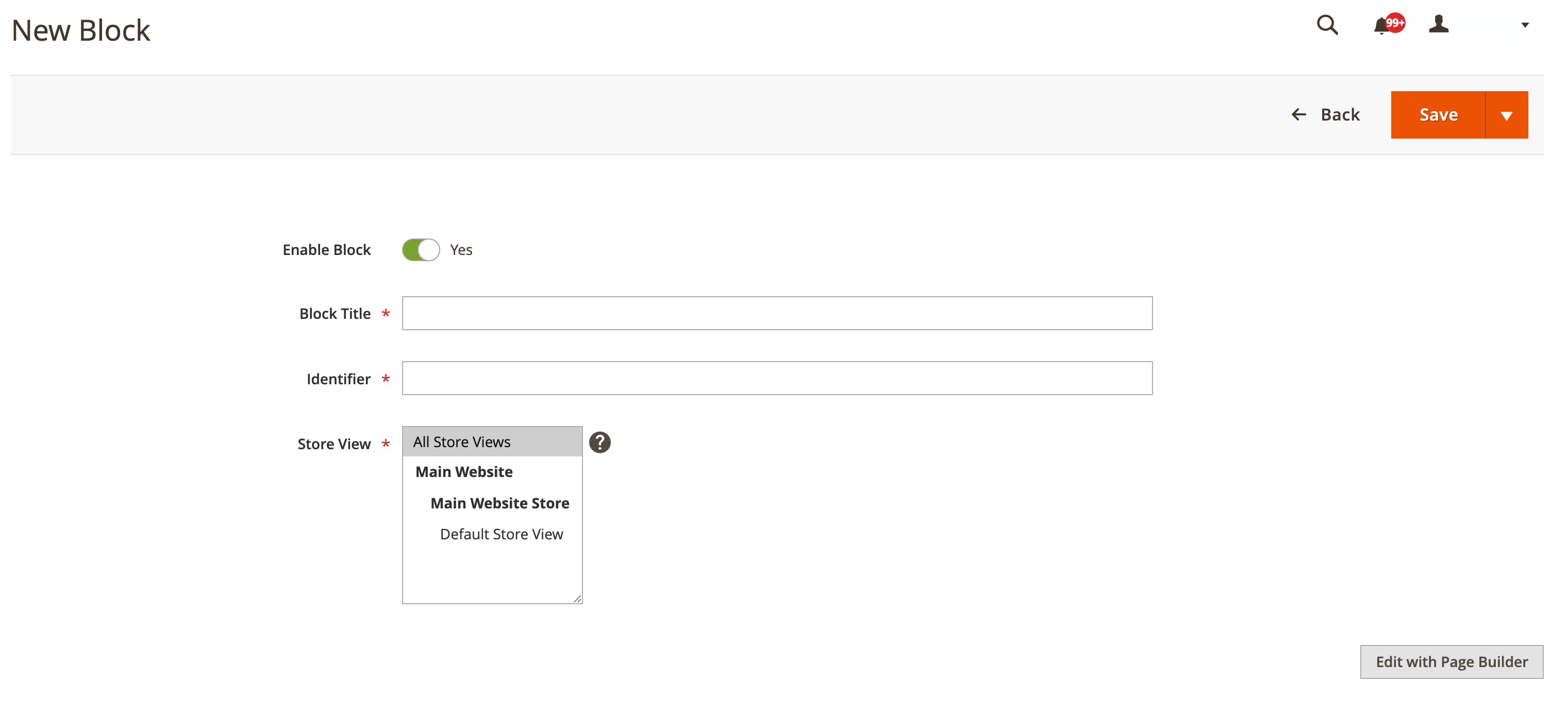Select Main Website Store option
The height and width of the screenshot is (715, 1568).
[x=500, y=503]
